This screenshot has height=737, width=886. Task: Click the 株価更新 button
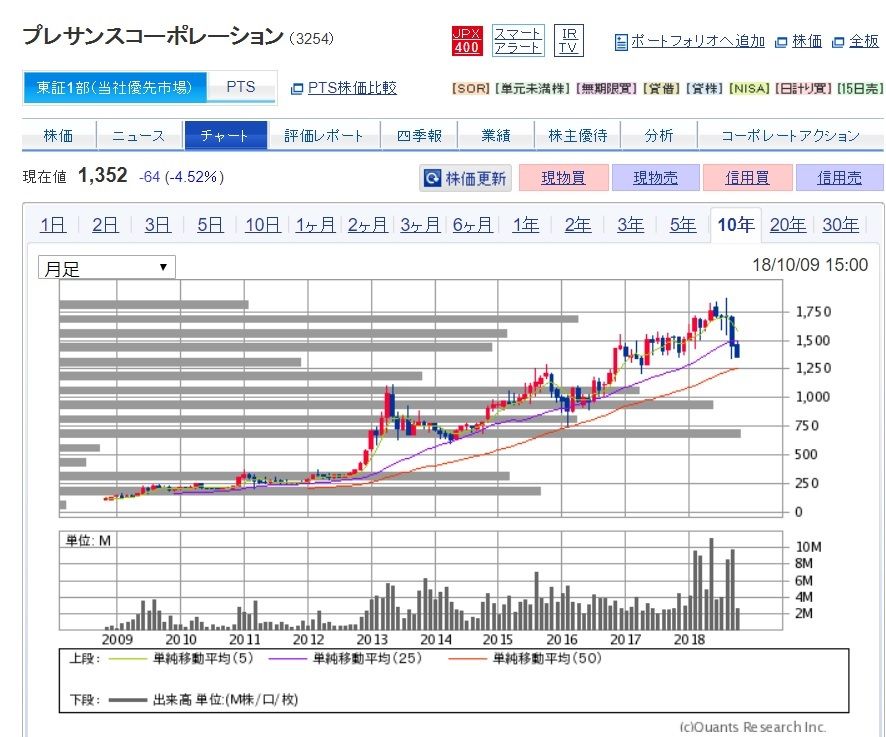click(466, 179)
